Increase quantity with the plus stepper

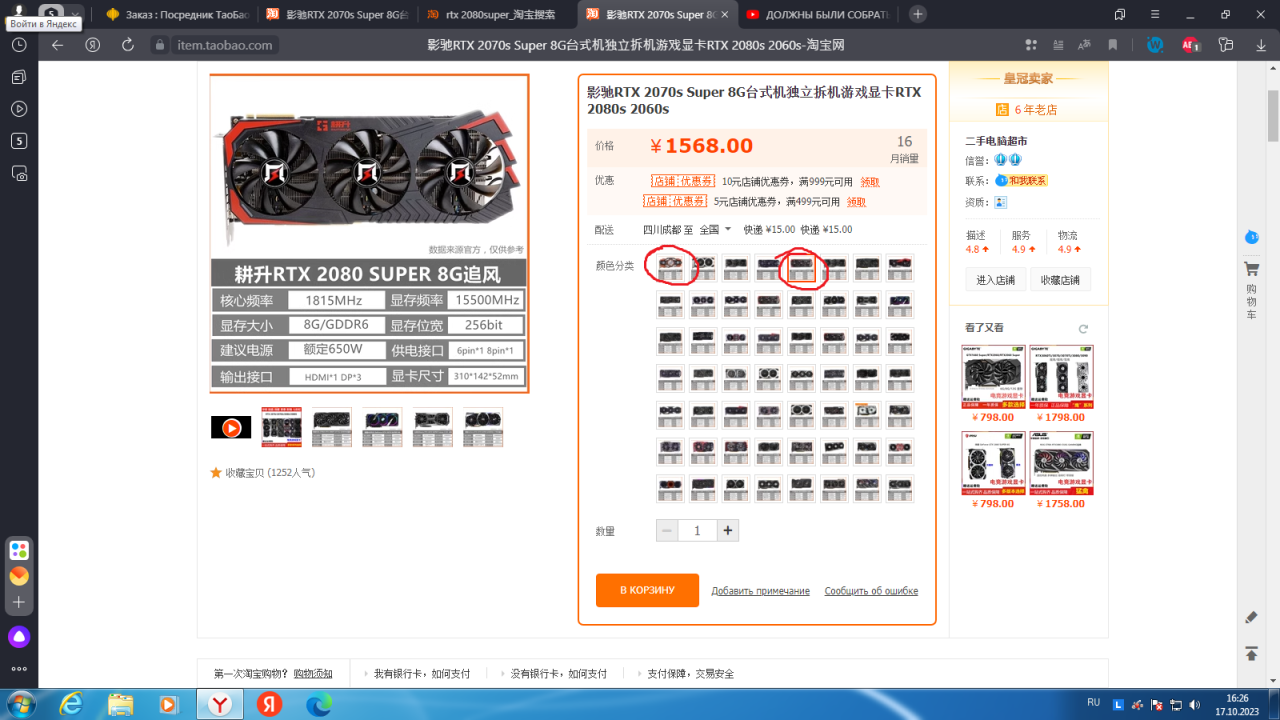[x=727, y=531]
